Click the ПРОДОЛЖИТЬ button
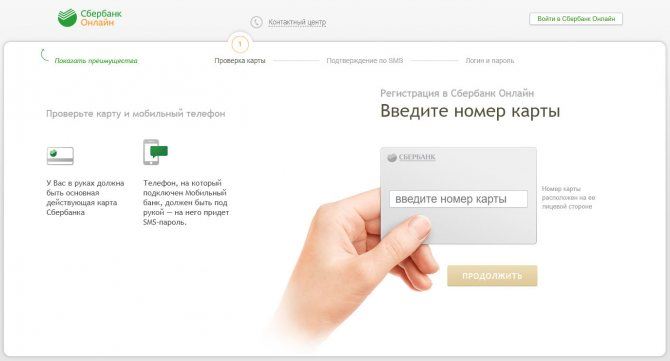This screenshot has width=670, height=361. coord(492,276)
